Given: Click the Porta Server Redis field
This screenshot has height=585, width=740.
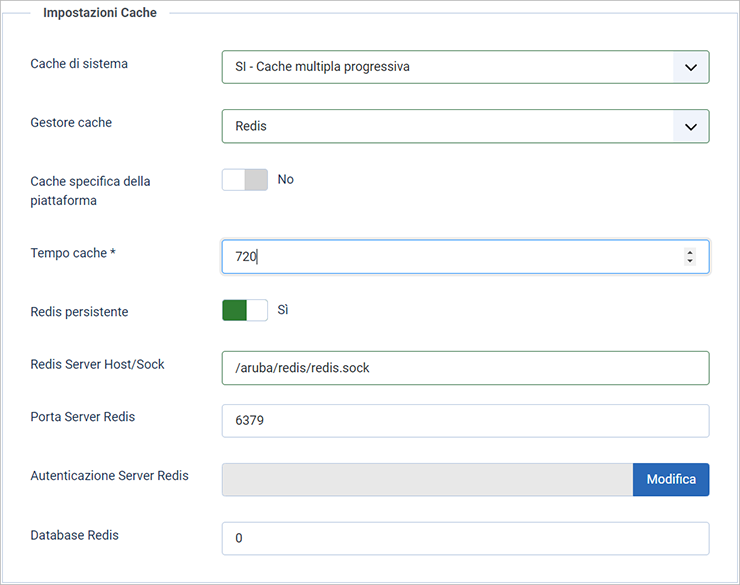Looking at the screenshot, I should [x=465, y=421].
